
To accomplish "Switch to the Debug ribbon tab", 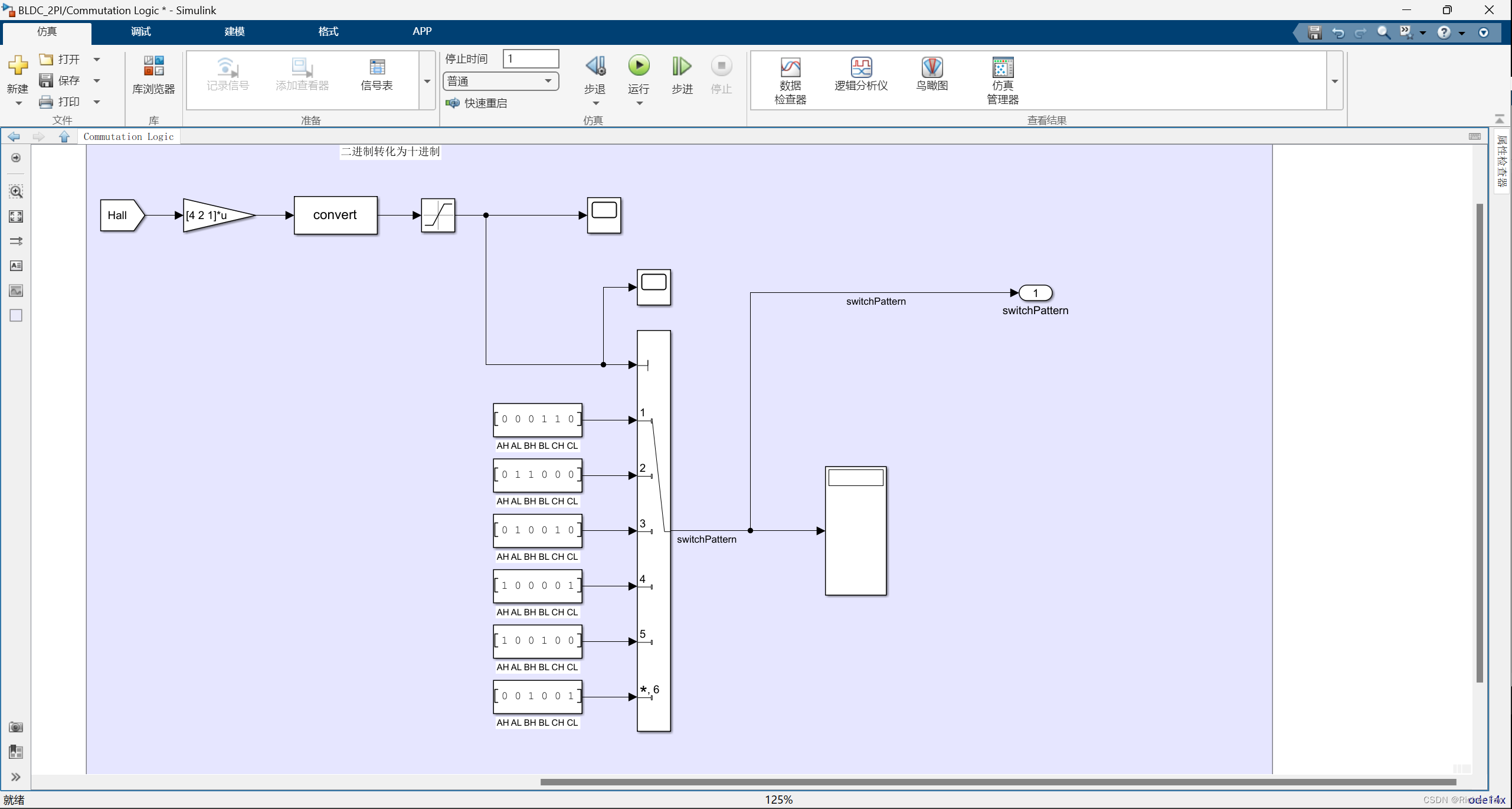I will pos(140,31).
